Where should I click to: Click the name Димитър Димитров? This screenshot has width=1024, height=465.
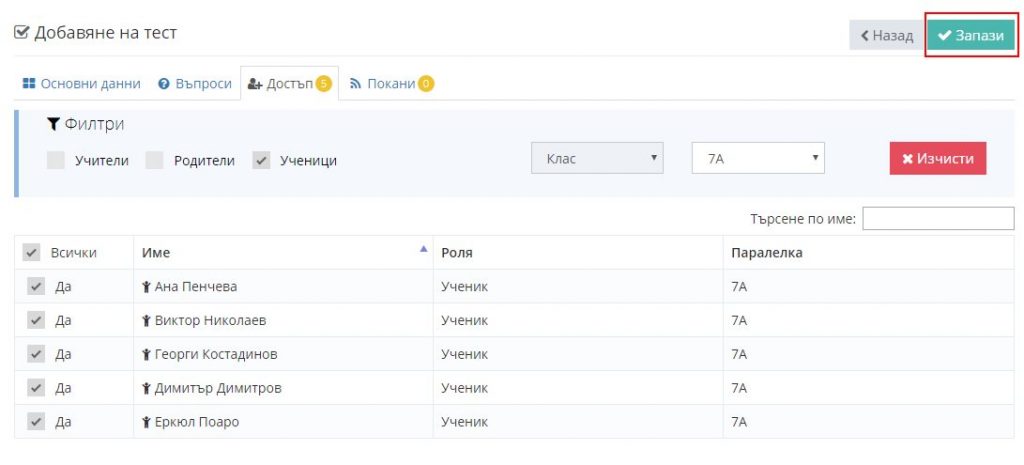coord(218,389)
